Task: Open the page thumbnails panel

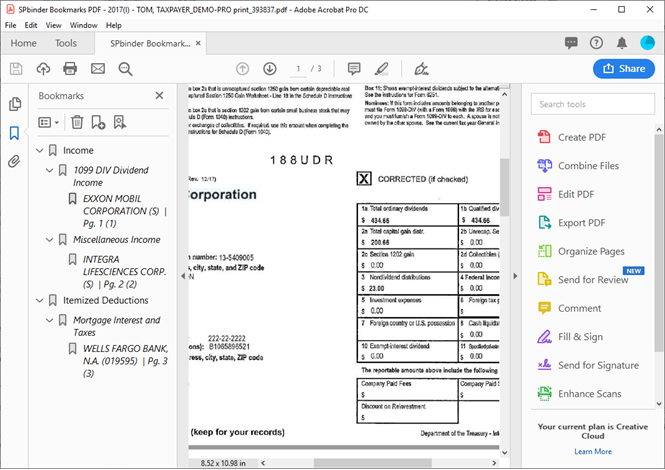Action: pyautogui.click(x=15, y=104)
